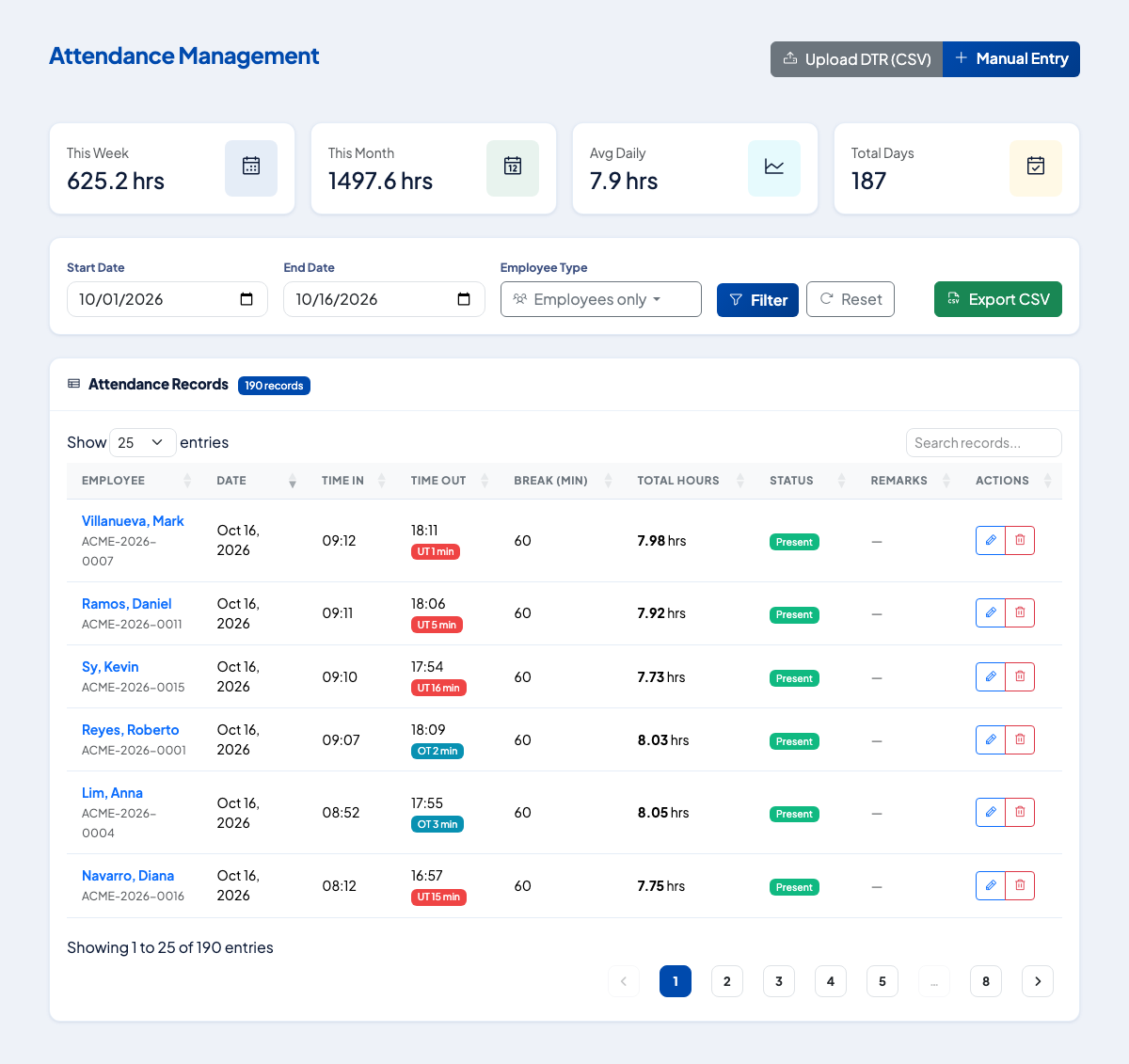1129x1064 pixels.
Task: Click Showing 1 to 25 of 190 entries
Action: point(170,947)
